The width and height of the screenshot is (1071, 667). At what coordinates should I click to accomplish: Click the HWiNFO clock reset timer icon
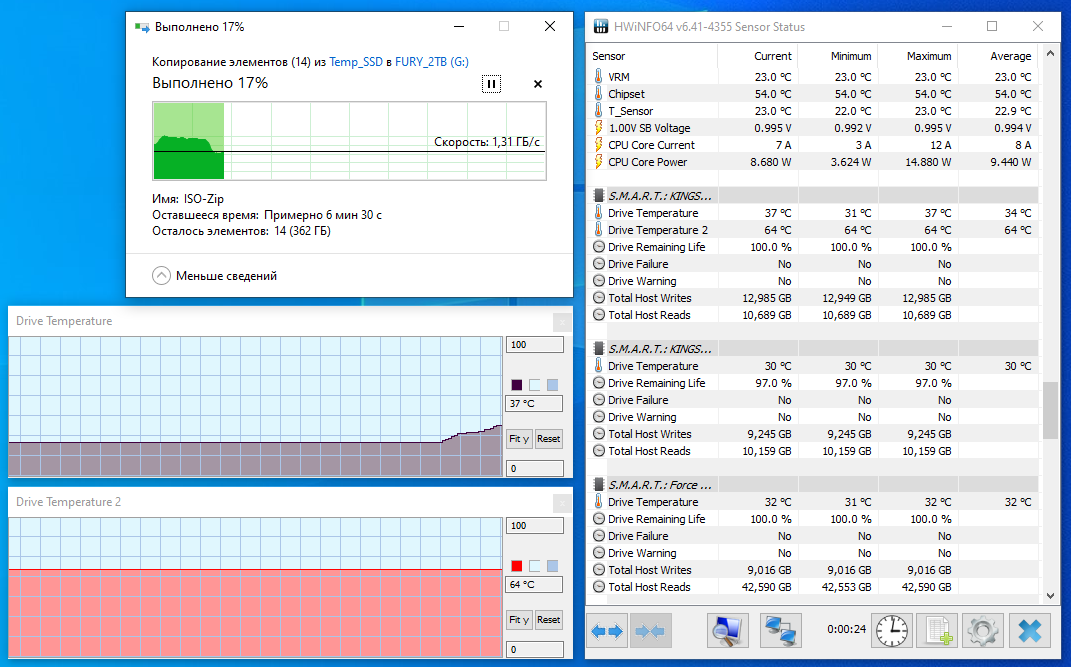coord(892,631)
